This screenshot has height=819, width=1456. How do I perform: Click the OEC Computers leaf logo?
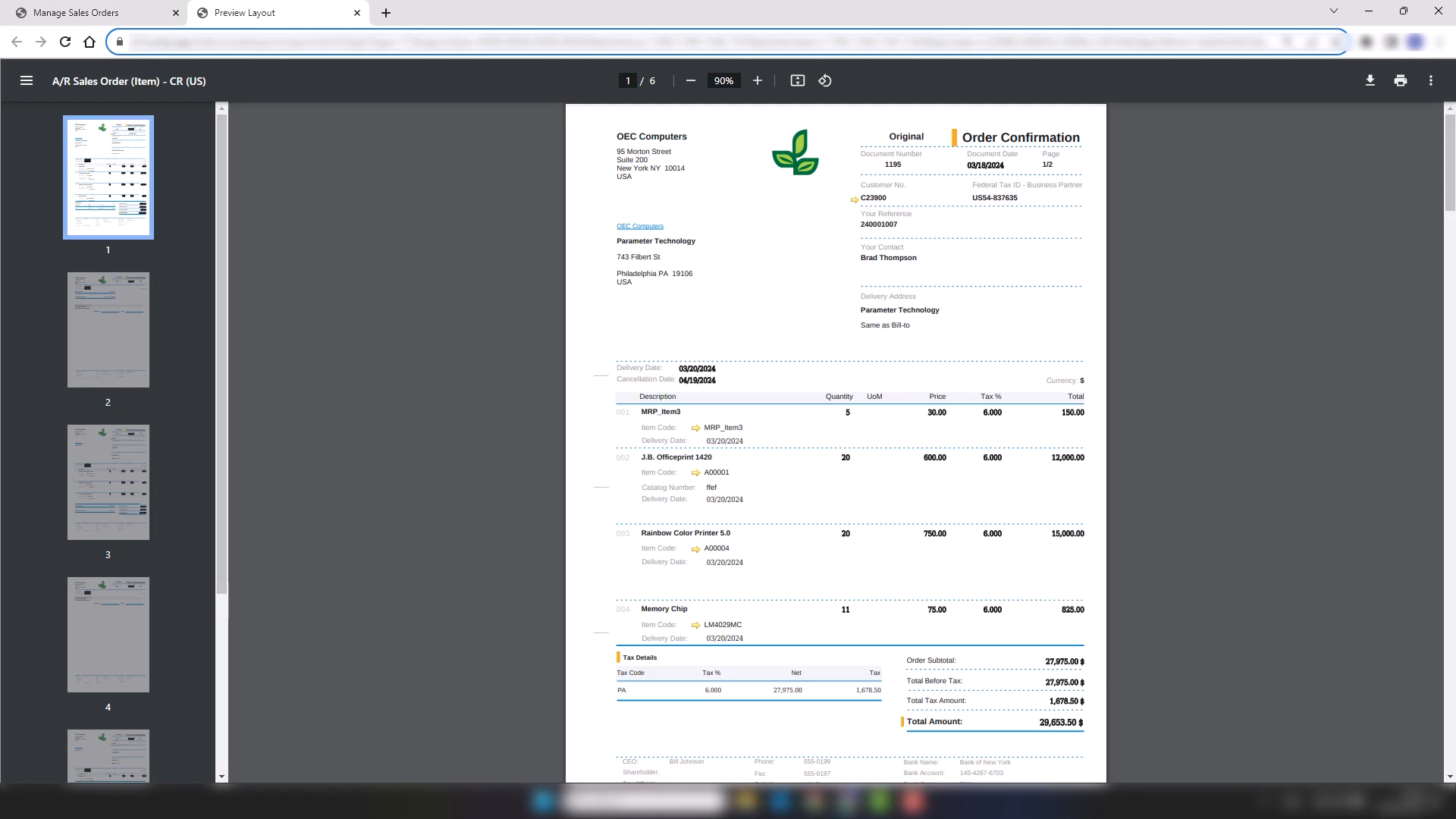[795, 152]
